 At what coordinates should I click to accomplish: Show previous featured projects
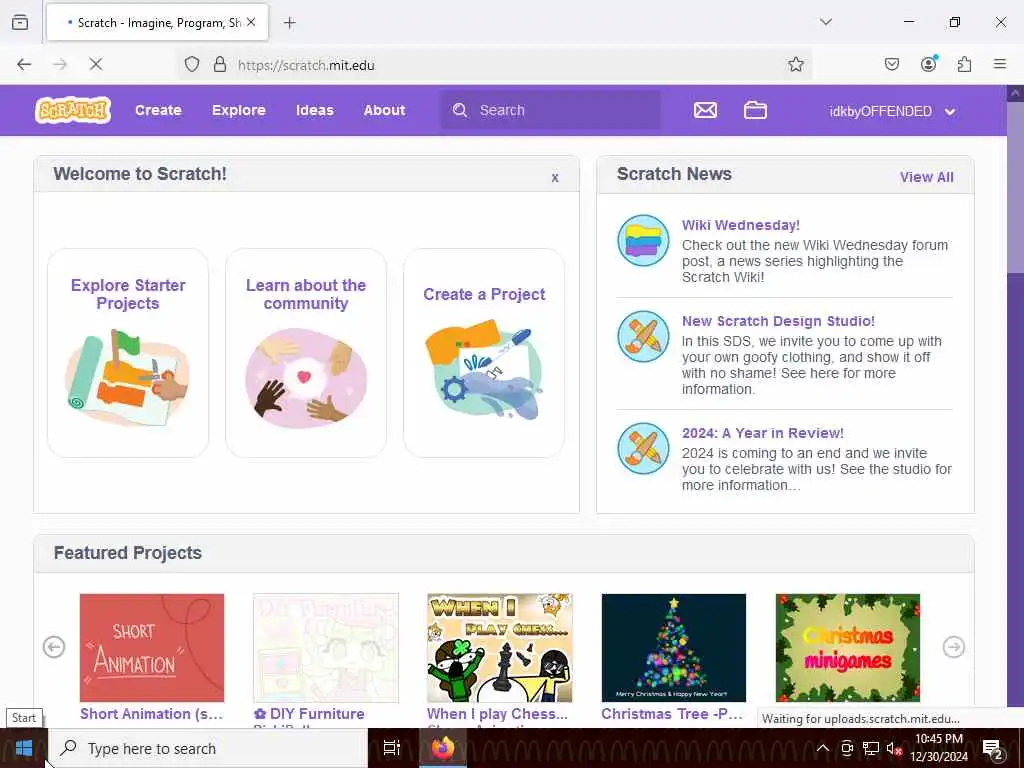point(54,647)
